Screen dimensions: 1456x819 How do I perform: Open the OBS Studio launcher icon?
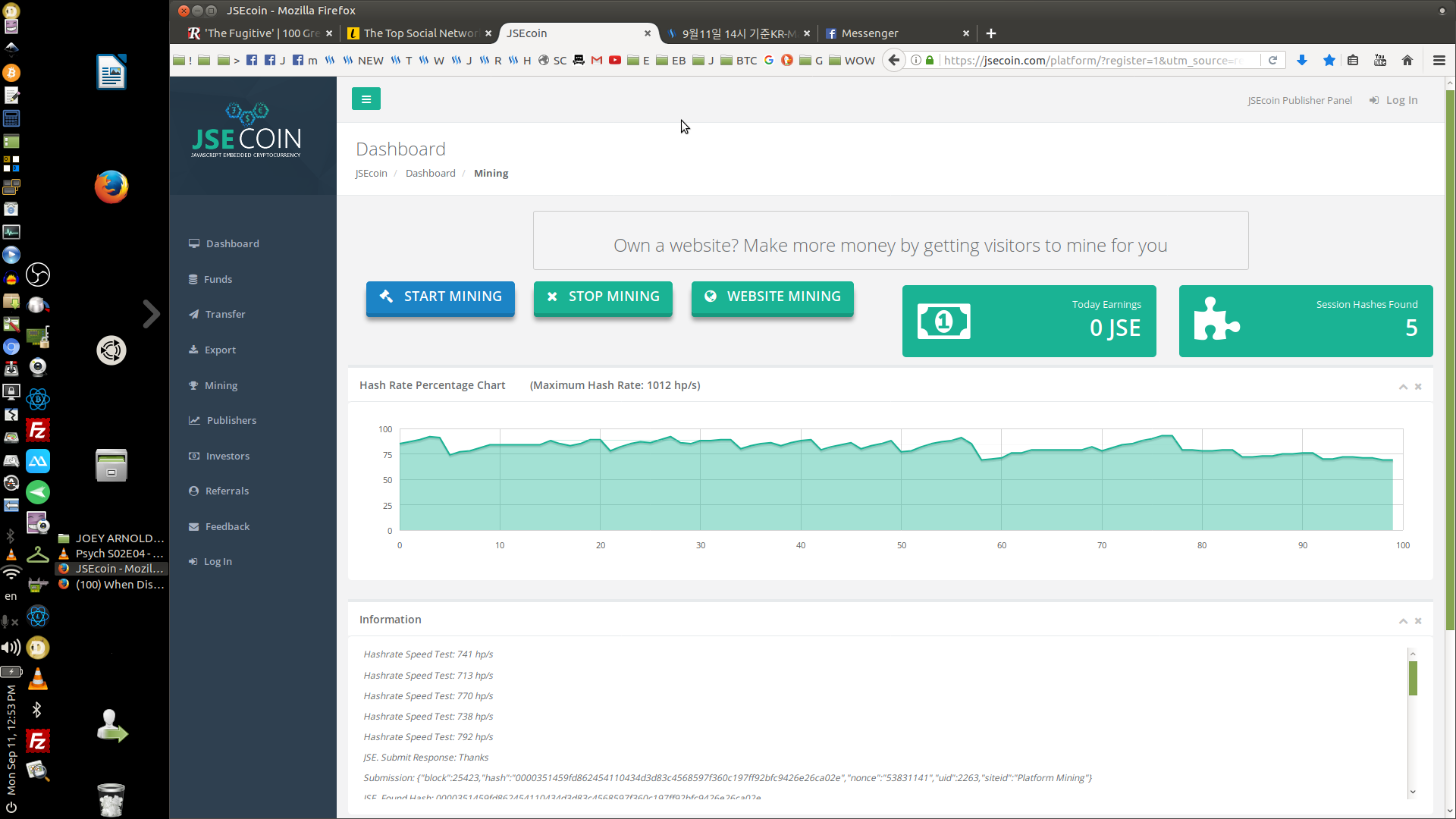tap(38, 275)
